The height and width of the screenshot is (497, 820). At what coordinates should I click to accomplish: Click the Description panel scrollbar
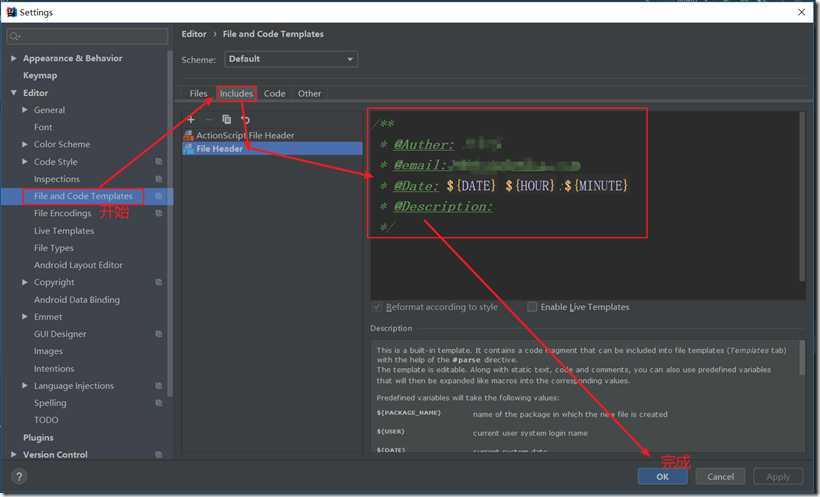click(802, 358)
